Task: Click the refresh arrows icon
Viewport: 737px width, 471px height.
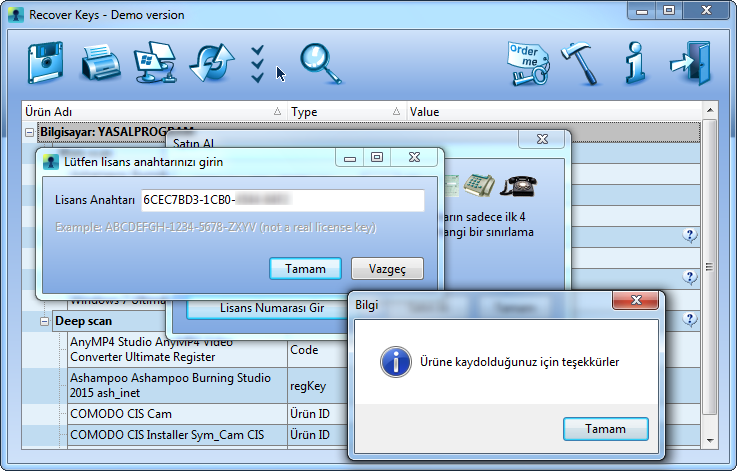Action: coord(210,63)
